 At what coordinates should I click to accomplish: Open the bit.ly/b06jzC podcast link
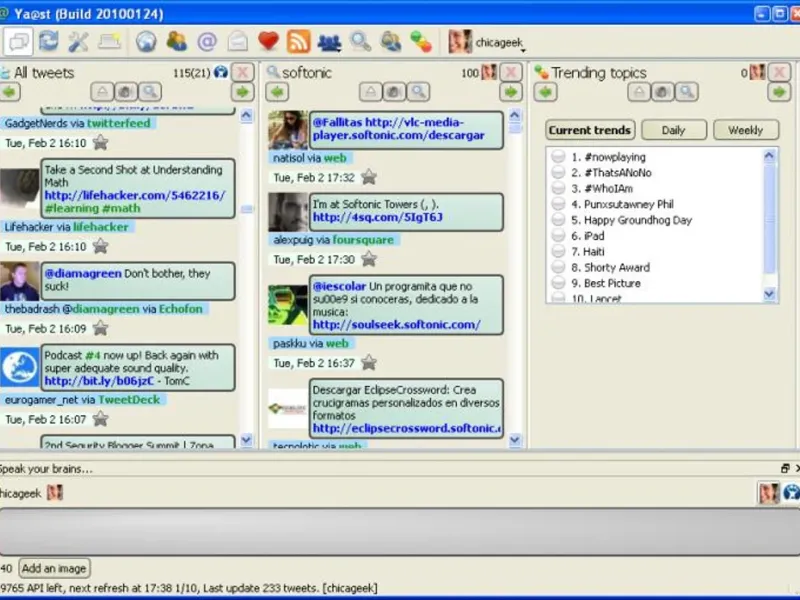99,381
